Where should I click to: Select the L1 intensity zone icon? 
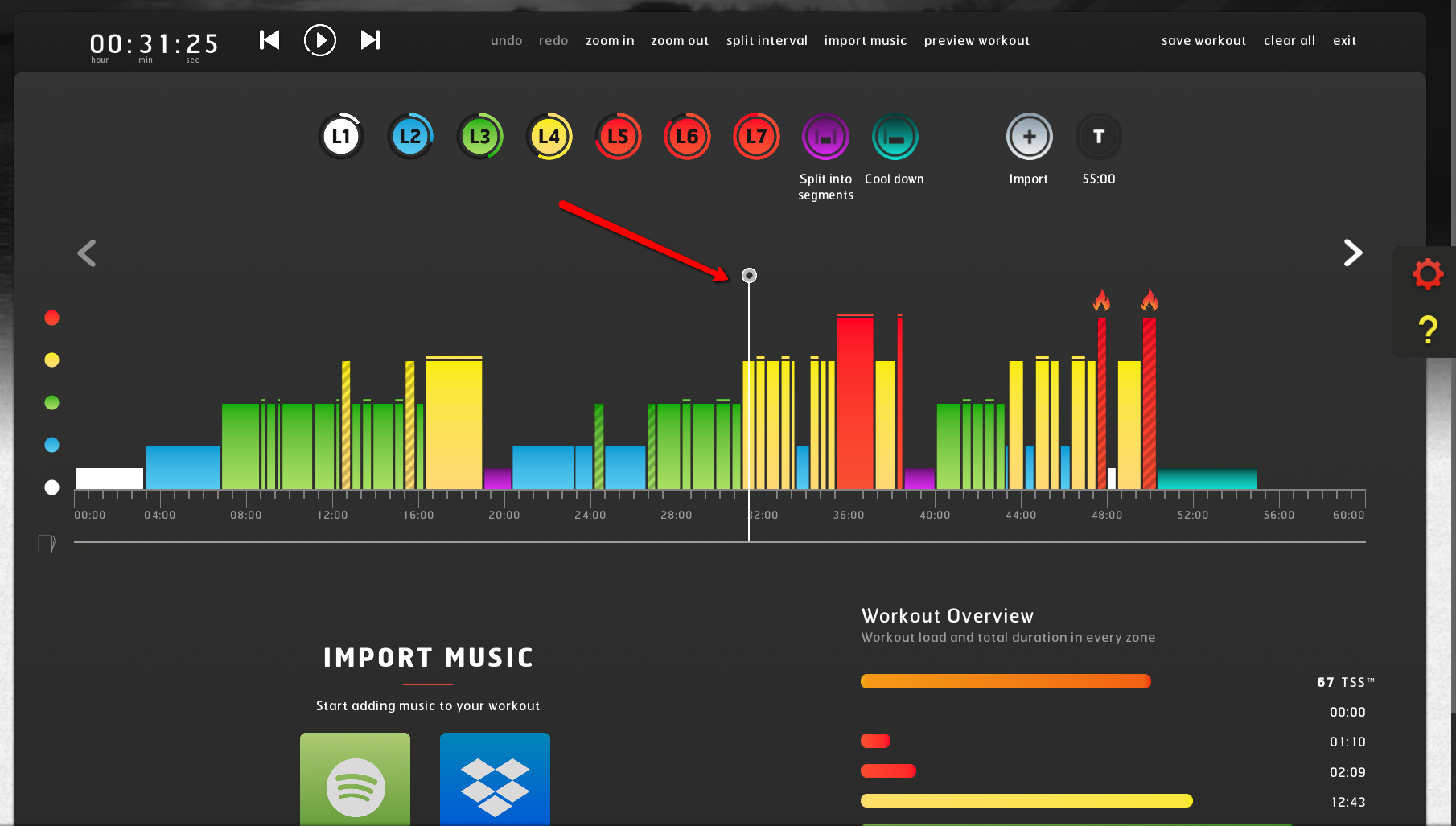(341, 137)
